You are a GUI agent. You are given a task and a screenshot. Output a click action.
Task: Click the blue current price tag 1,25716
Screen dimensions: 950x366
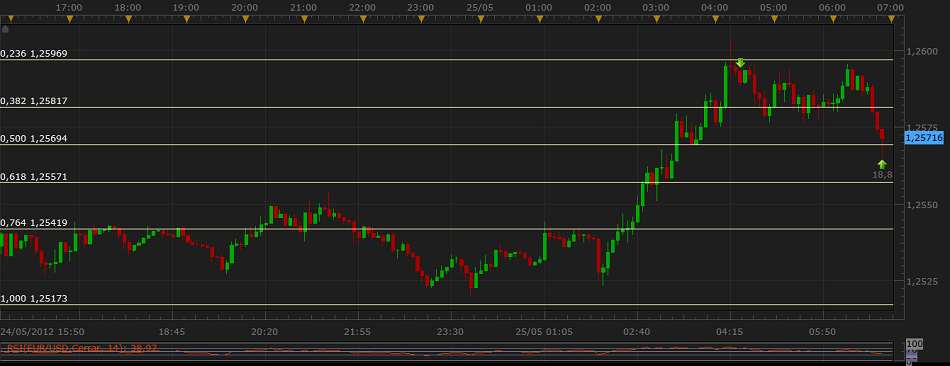[924, 138]
